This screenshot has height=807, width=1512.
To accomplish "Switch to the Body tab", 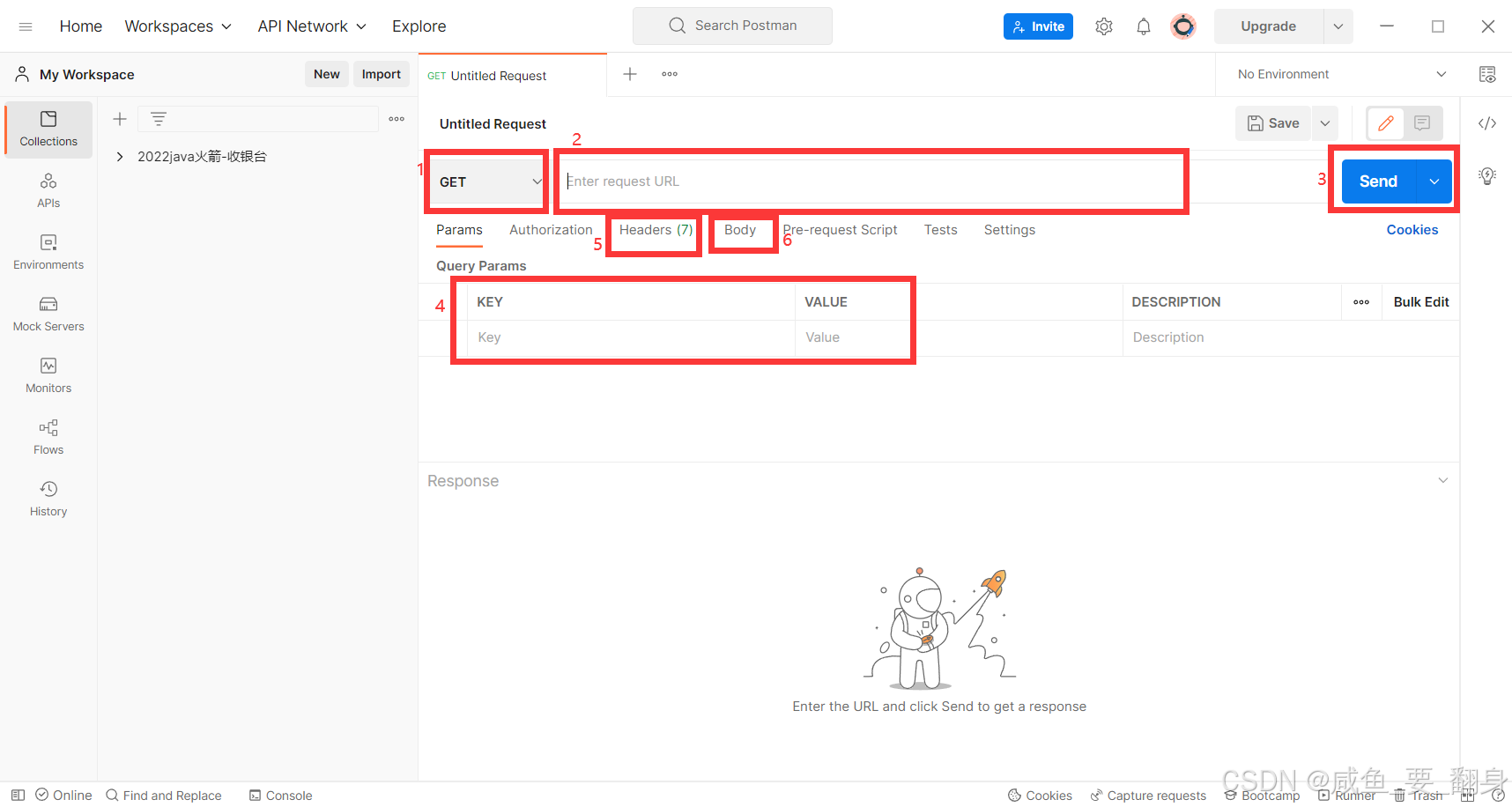I will [x=740, y=230].
